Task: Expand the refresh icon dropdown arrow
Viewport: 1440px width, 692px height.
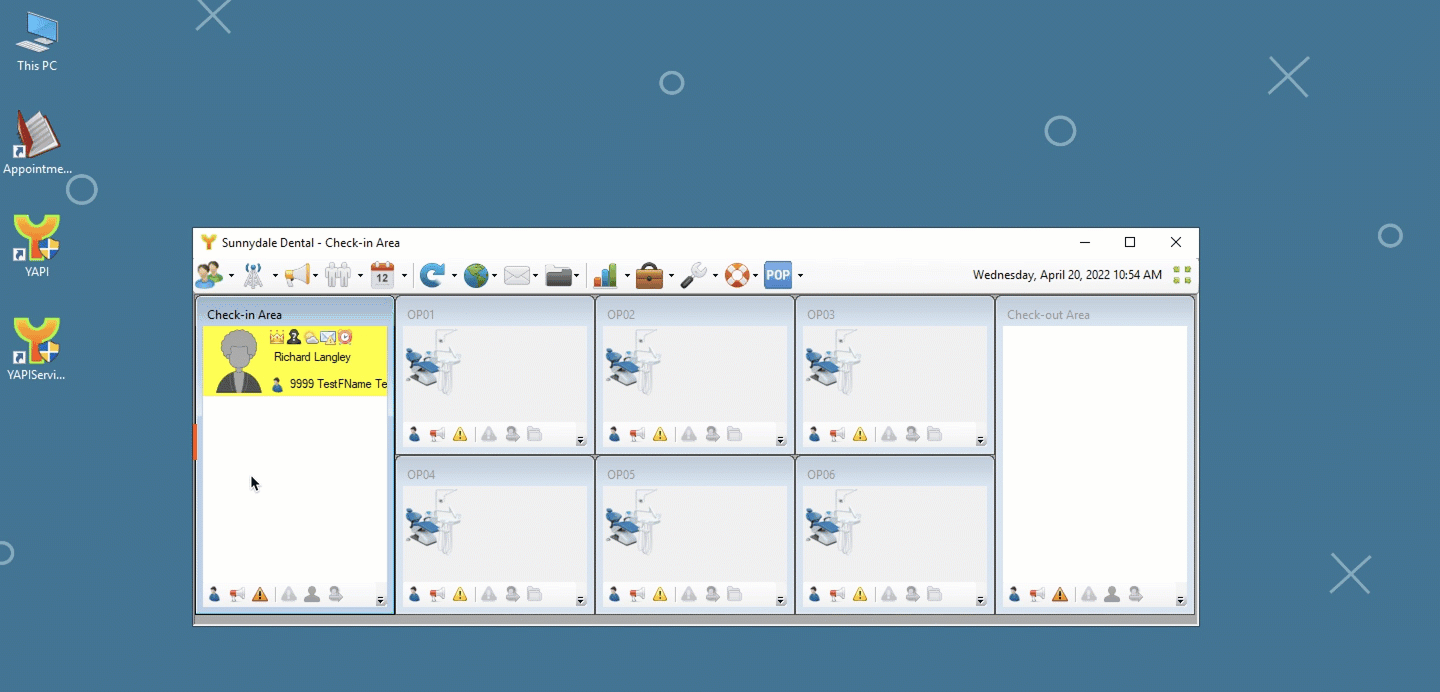Action: pos(454,276)
